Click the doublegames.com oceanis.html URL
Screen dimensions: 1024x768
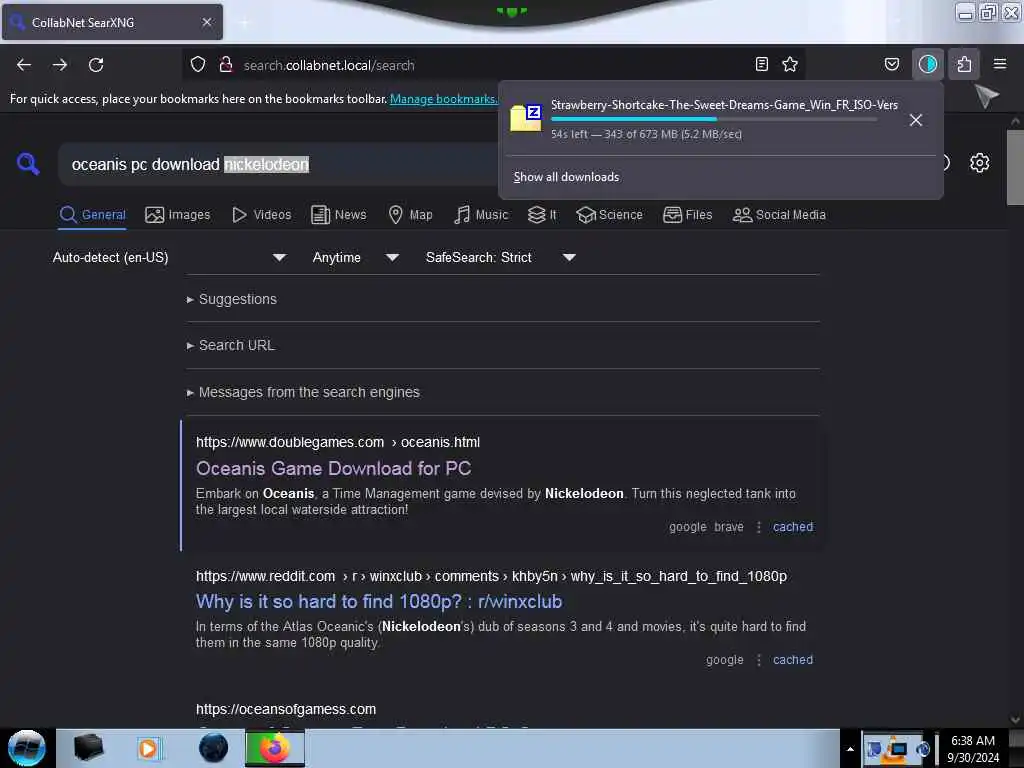pos(338,442)
